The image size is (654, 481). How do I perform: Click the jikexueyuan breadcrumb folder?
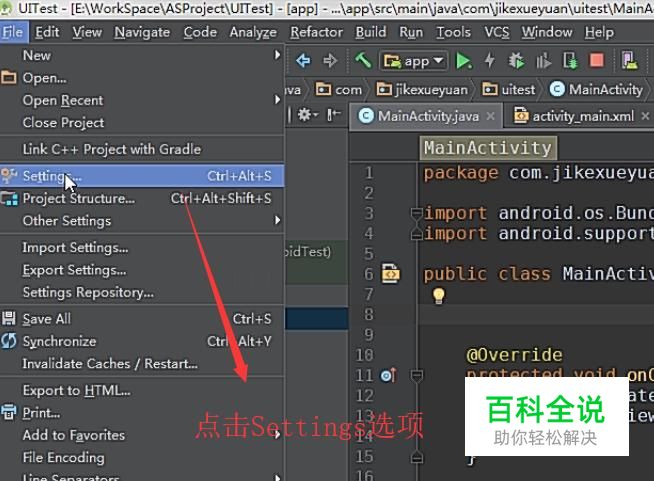coord(422,90)
